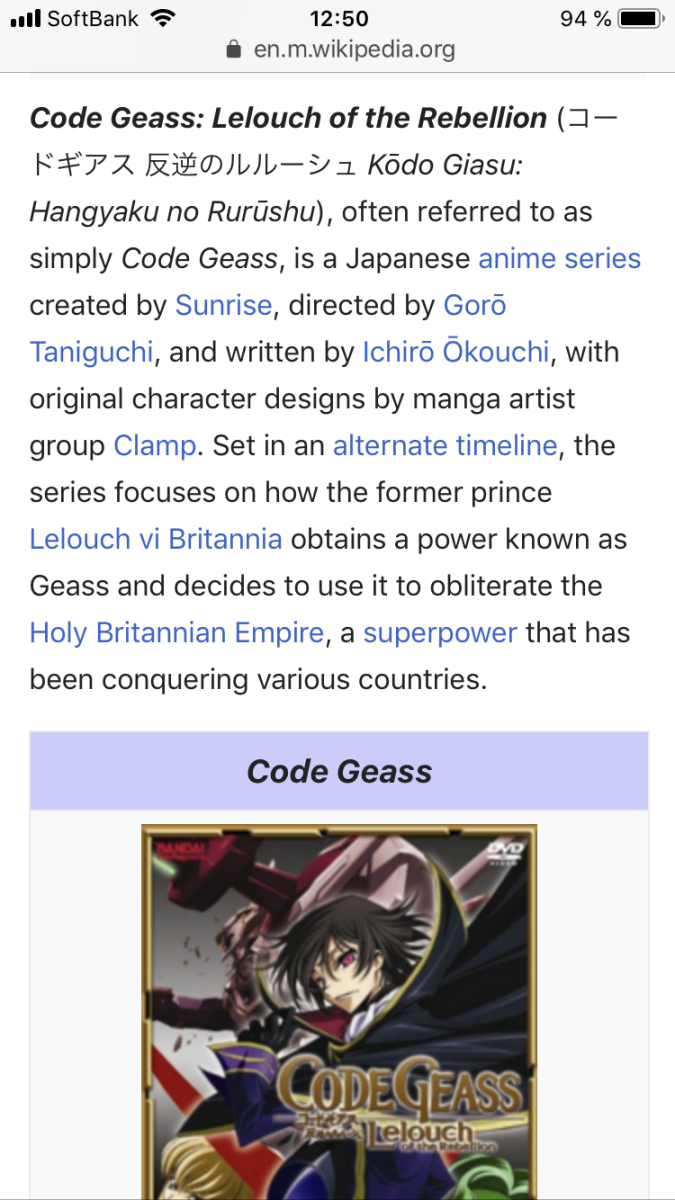
Task: Tap the Wi-Fi status icon
Action: tap(162, 19)
